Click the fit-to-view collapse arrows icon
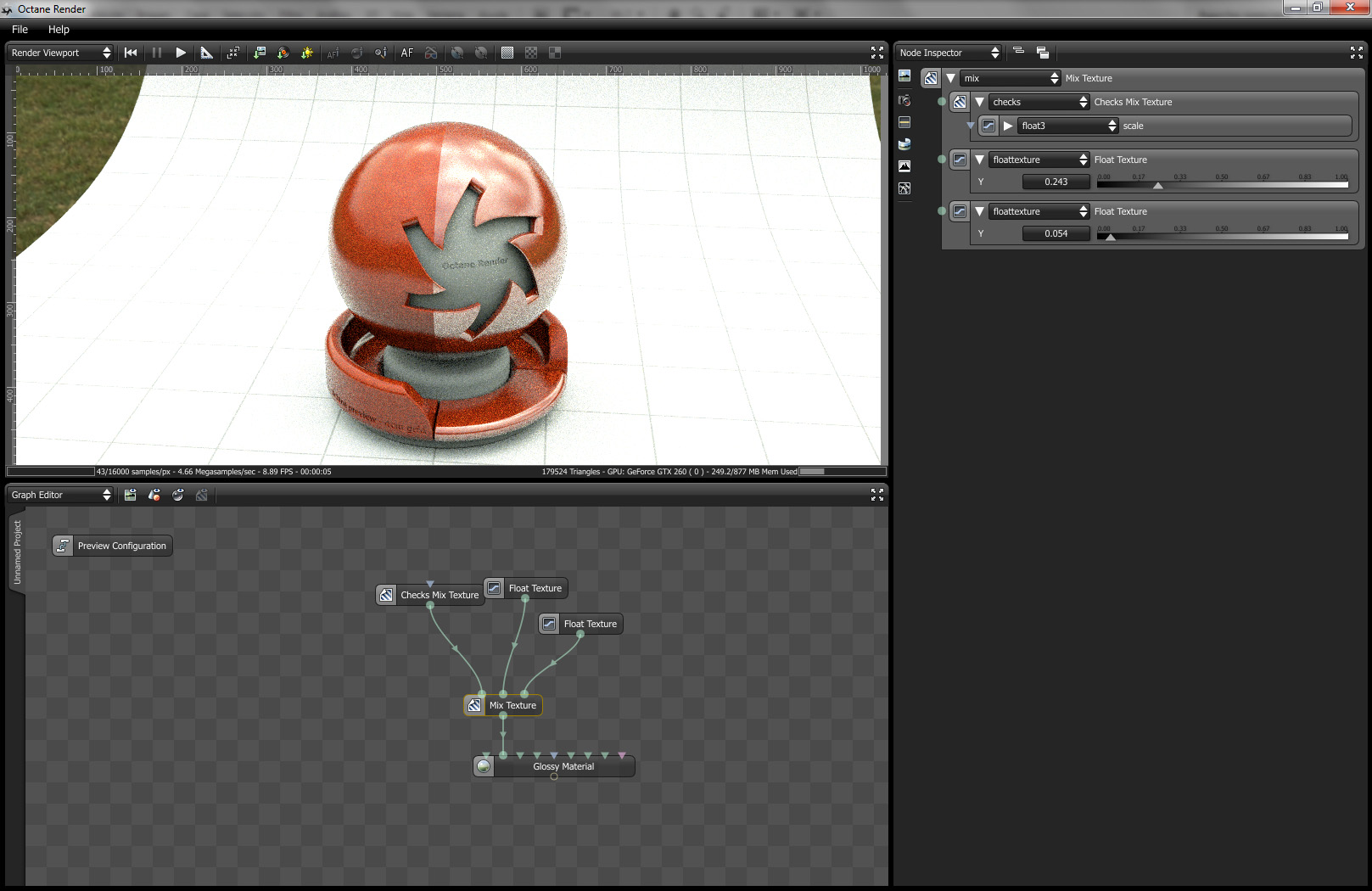This screenshot has height=891, width=1372. point(233,53)
